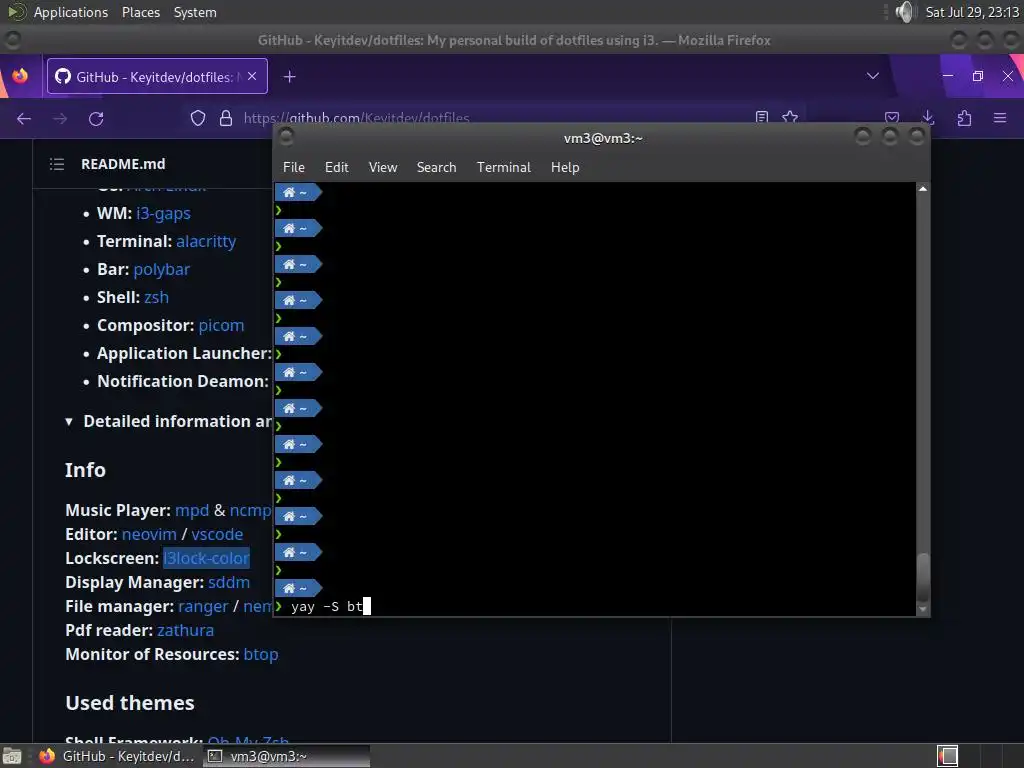Open the terminal Terminal menu

pyautogui.click(x=504, y=167)
